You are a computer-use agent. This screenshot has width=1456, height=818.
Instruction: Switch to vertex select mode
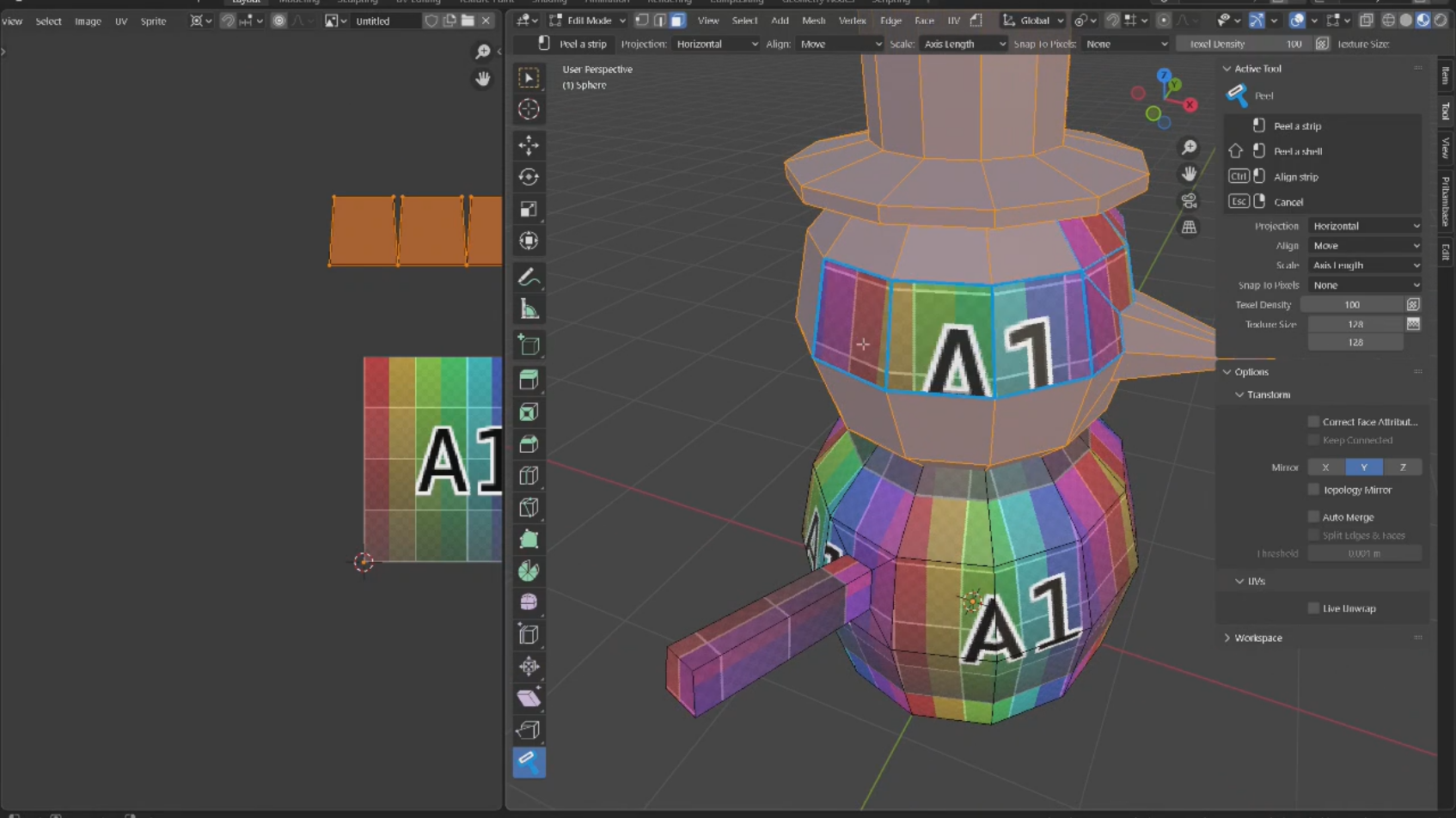[641, 21]
